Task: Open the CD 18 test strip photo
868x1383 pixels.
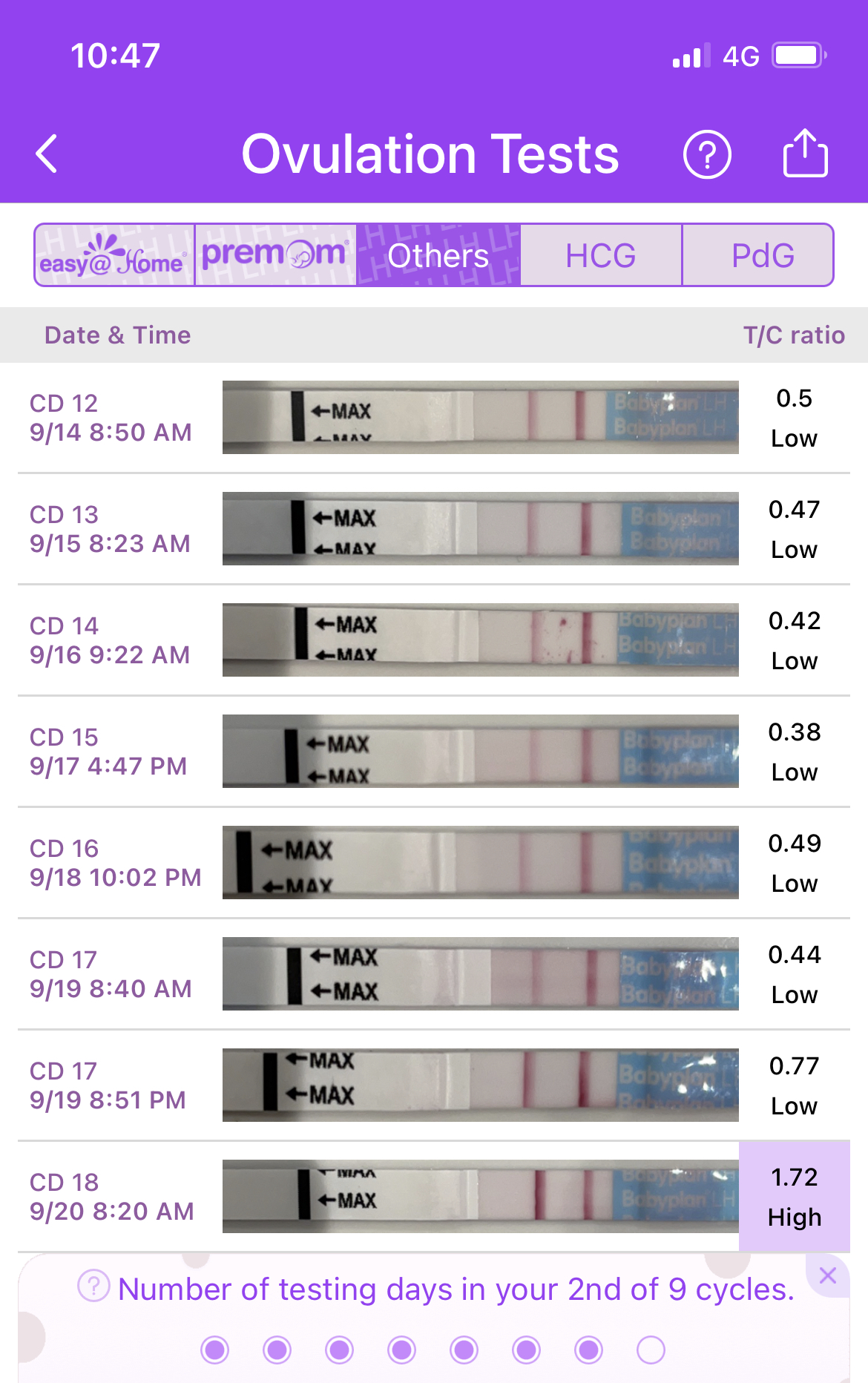Action: (480, 1197)
